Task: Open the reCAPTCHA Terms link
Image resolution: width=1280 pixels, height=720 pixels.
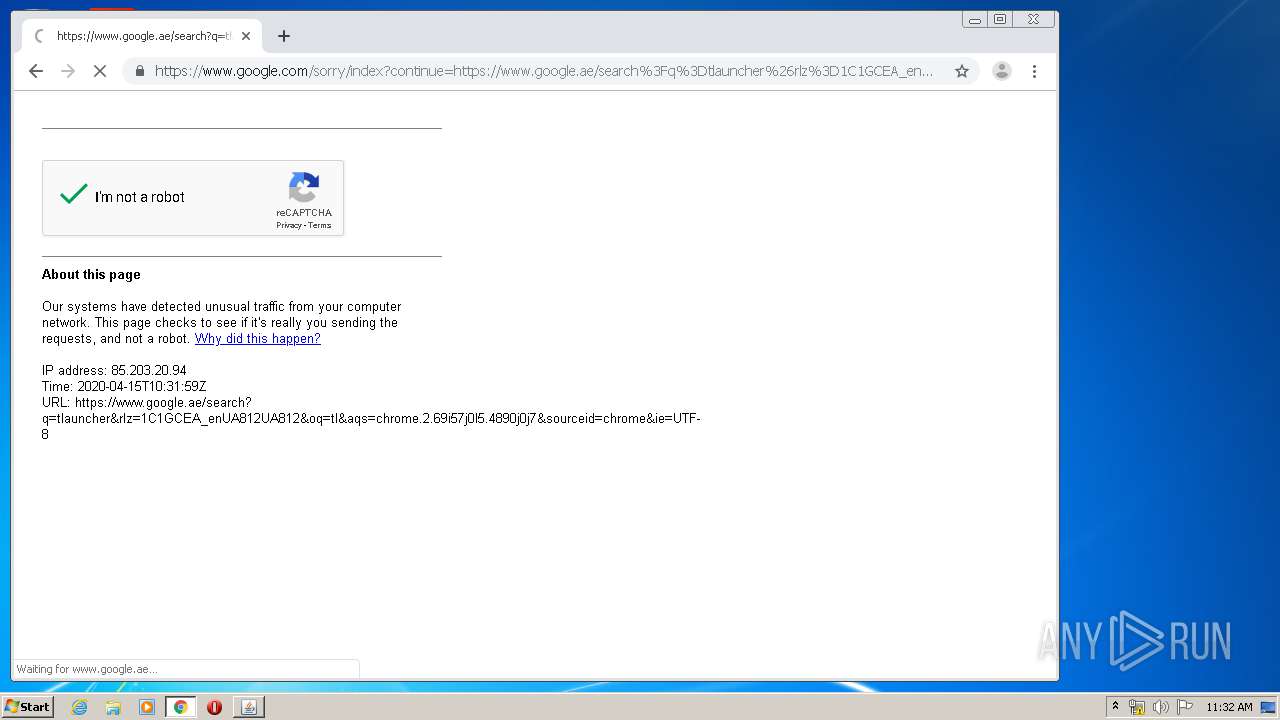Action: coord(320,225)
